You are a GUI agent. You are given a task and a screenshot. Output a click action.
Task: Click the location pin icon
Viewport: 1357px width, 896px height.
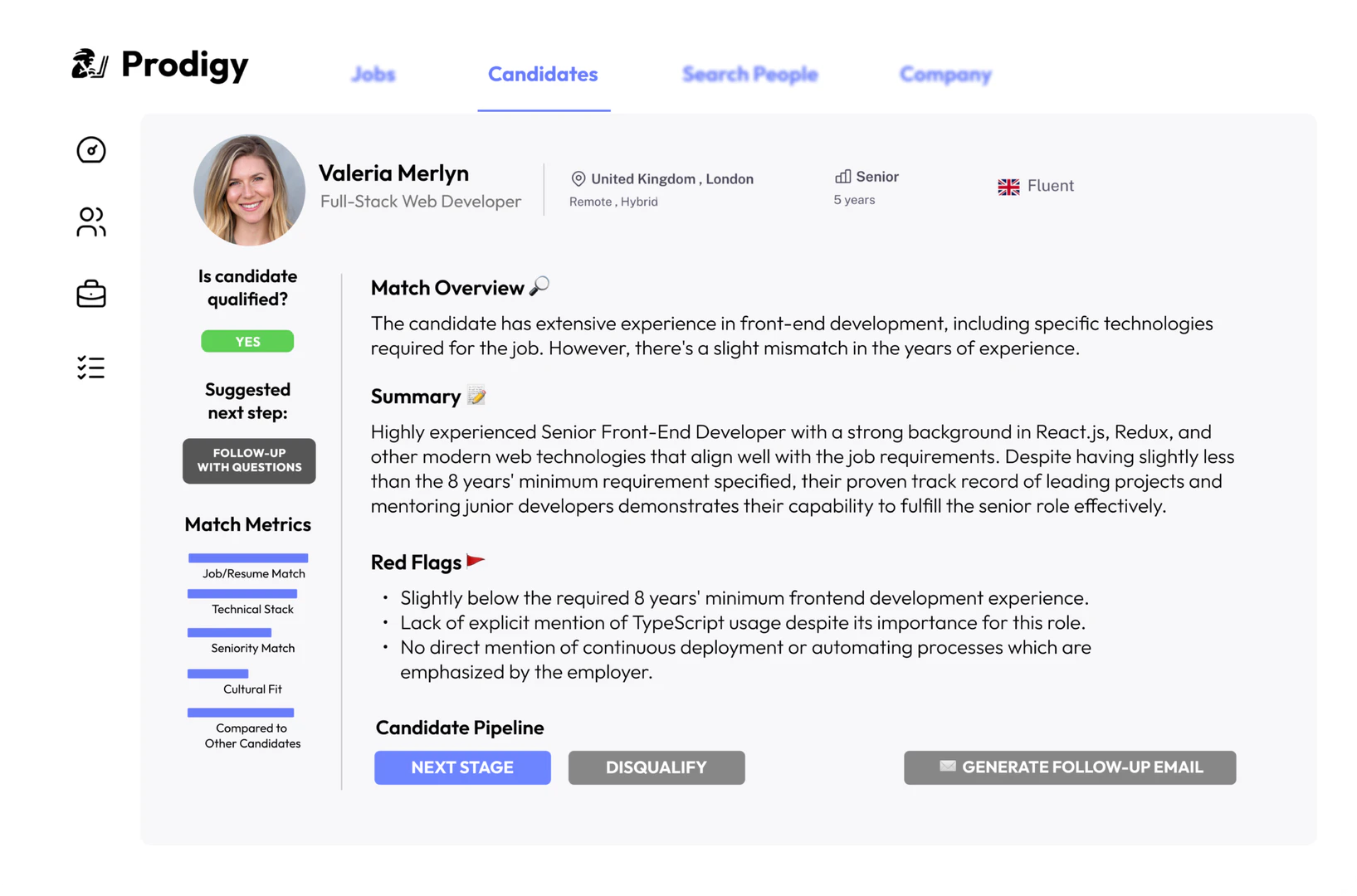[578, 179]
